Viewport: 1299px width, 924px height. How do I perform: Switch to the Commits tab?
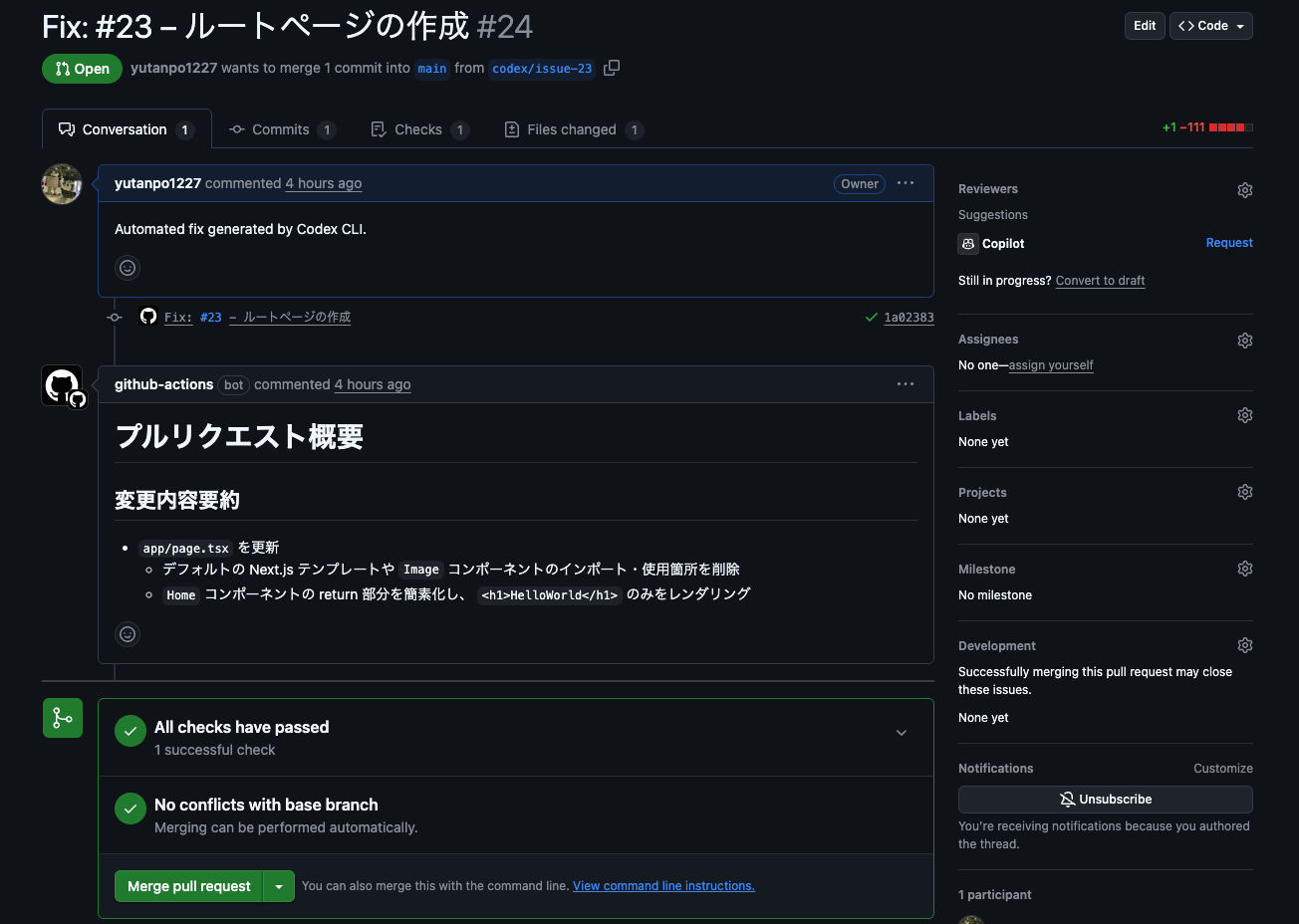[x=282, y=129]
